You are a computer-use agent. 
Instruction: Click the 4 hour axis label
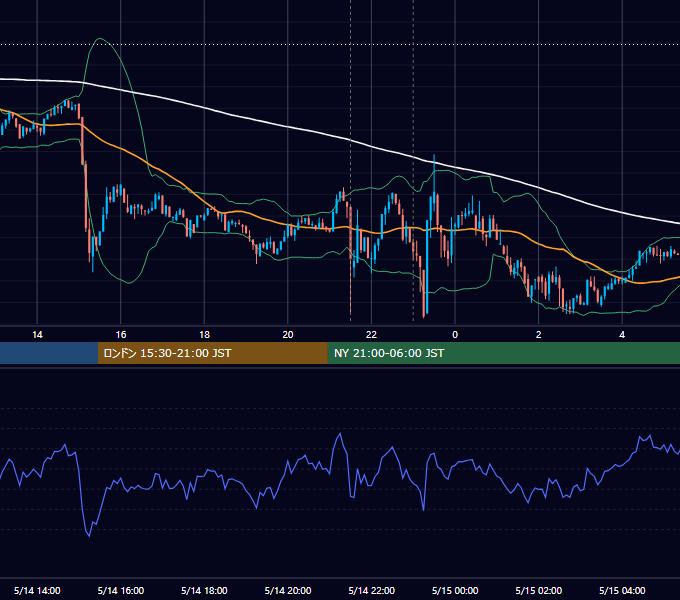[x=622, y=335]
